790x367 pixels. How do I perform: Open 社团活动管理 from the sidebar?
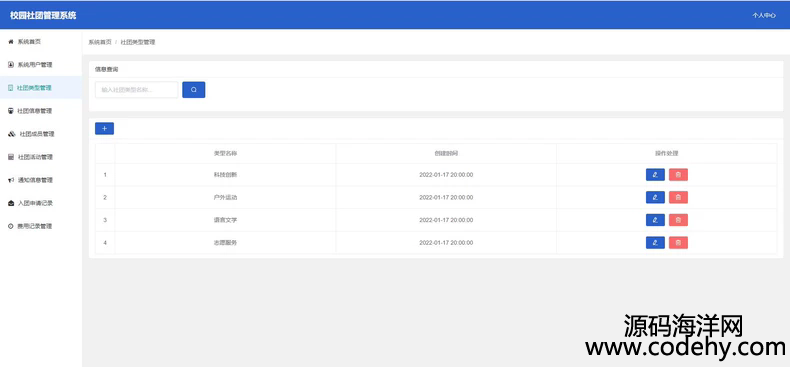(x=41, y=157)
